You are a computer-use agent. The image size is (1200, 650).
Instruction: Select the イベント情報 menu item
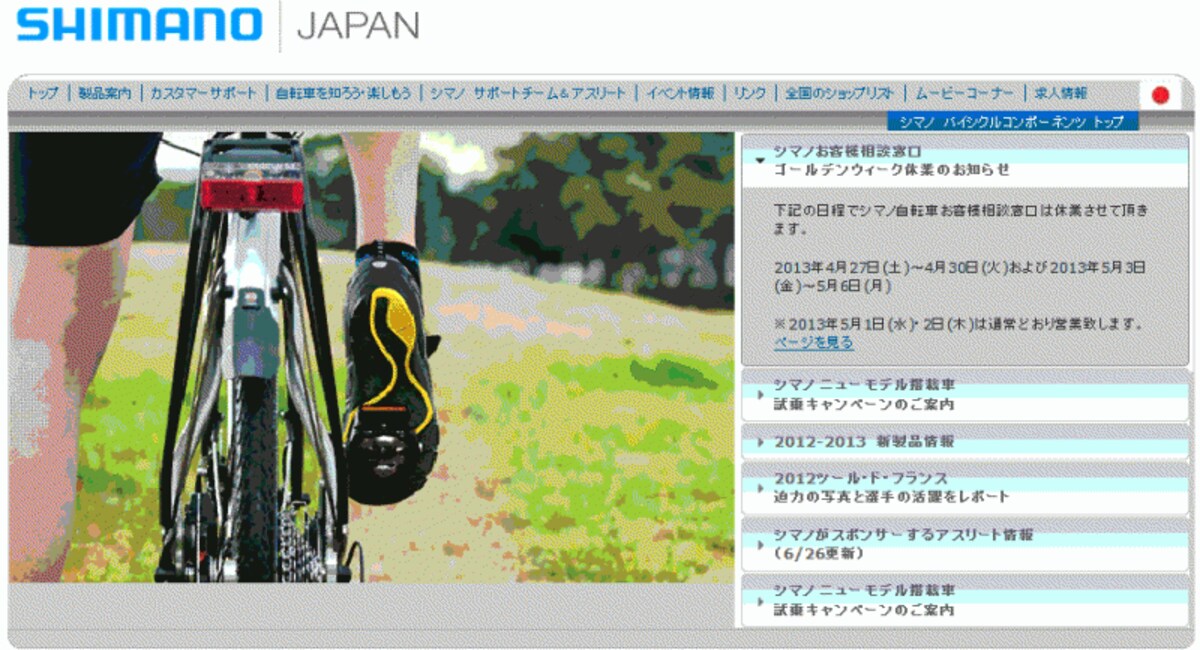[x=680, y=93]
